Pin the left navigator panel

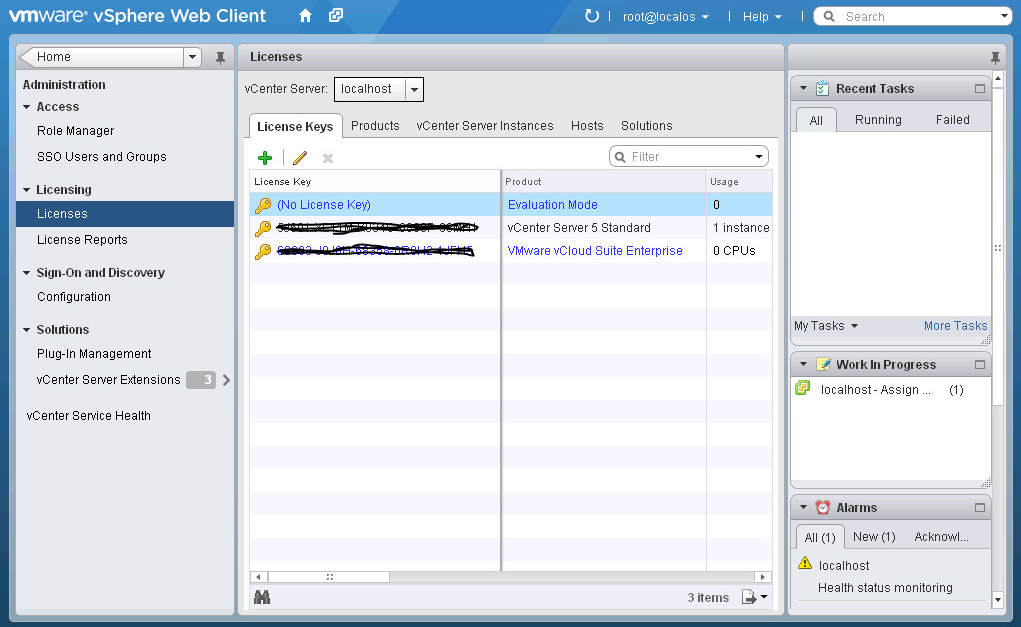(x=221, y=57)
